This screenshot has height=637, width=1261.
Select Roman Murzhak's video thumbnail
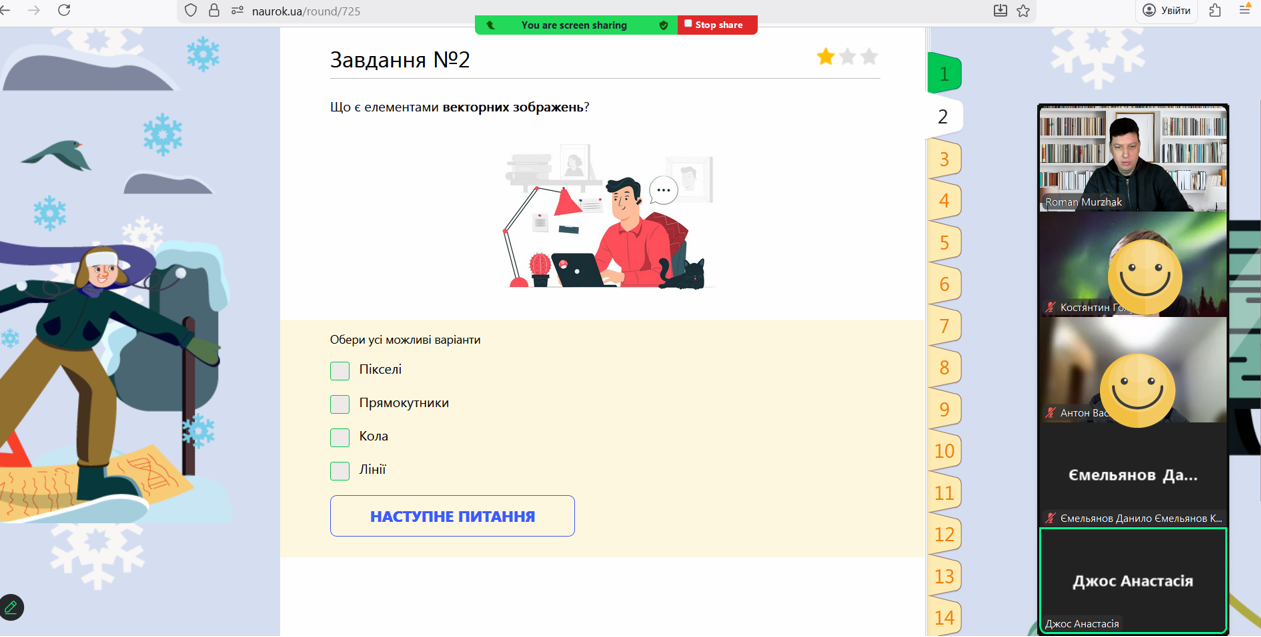(1133, 158)
